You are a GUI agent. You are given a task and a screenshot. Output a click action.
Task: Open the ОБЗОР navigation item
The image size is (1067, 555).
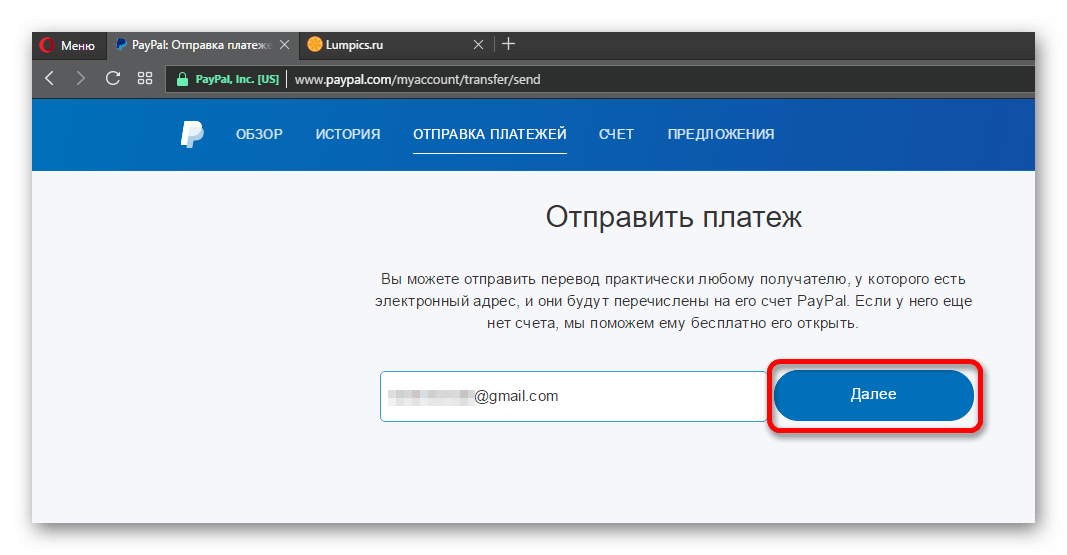coord(259,134)
